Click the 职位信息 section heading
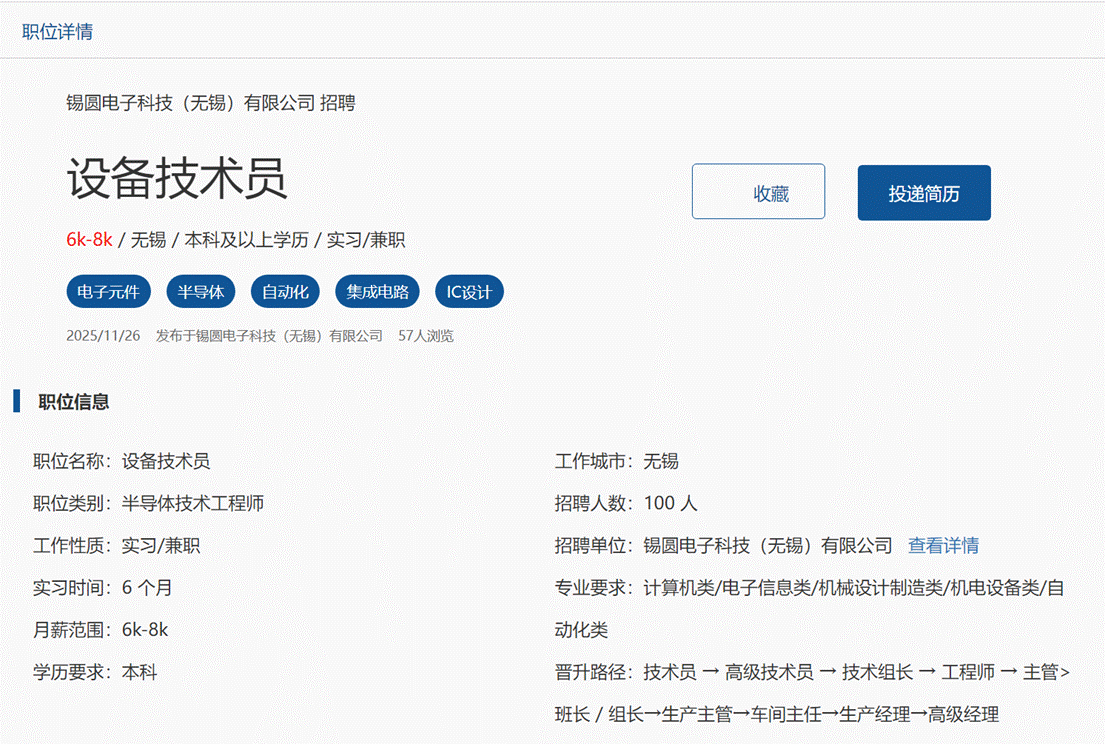This screenshot has width=1105, height=744. tap(74, 402)
